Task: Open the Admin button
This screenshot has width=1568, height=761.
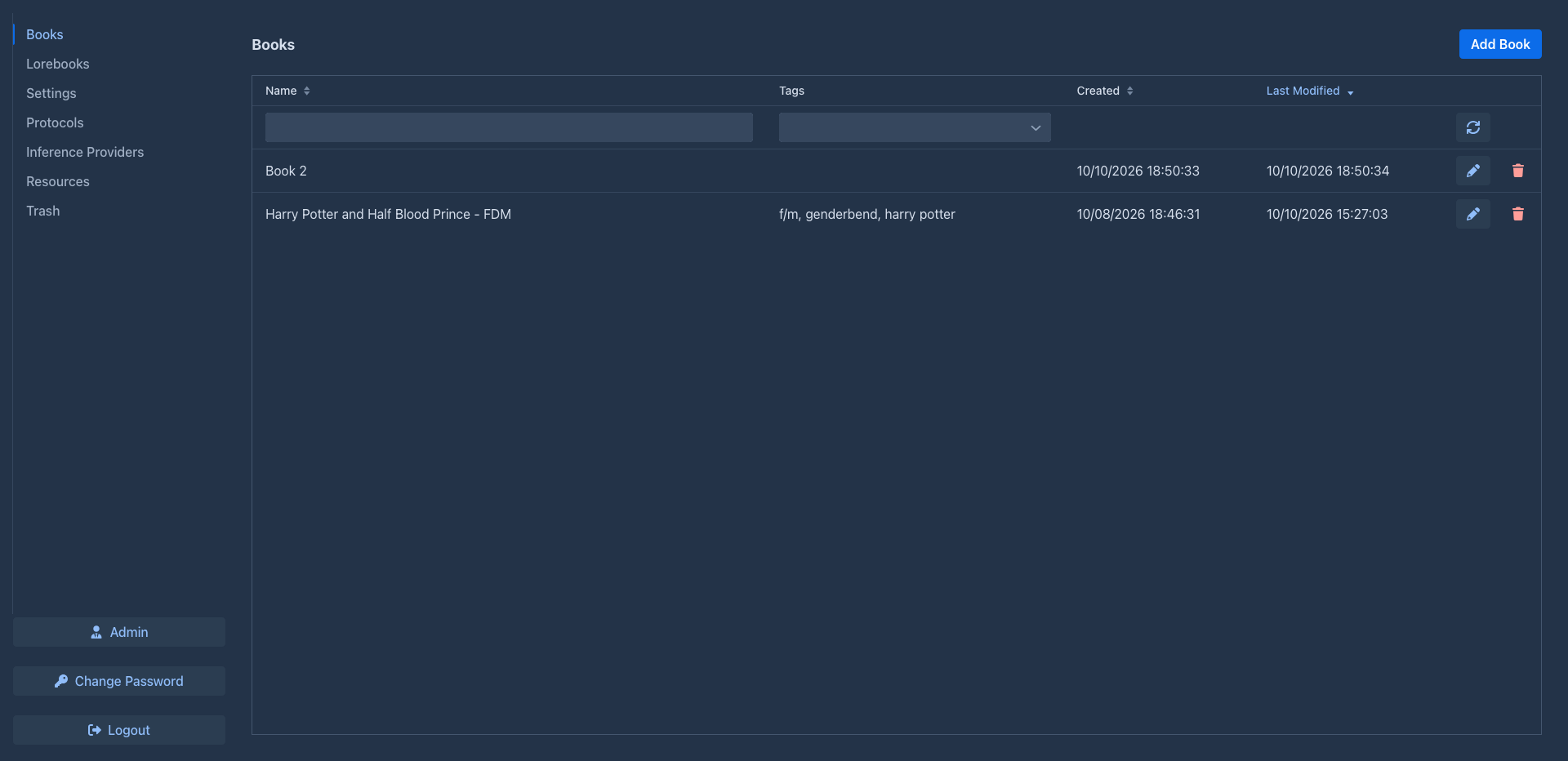Action: pyautogui.click(x=119, y=632)
